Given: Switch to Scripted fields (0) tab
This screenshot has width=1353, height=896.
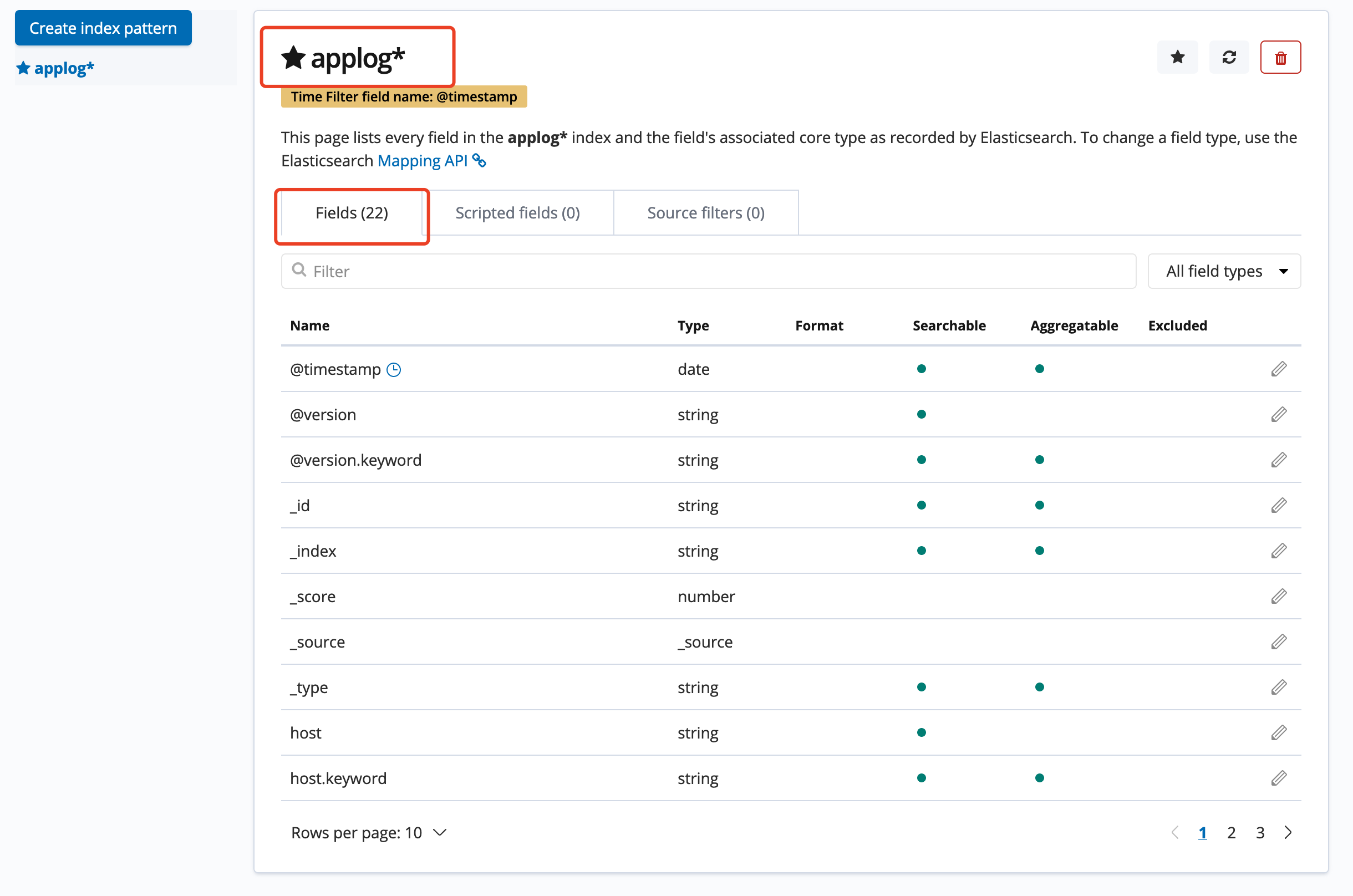Looking at the screenshot, I should pos(518,213).
